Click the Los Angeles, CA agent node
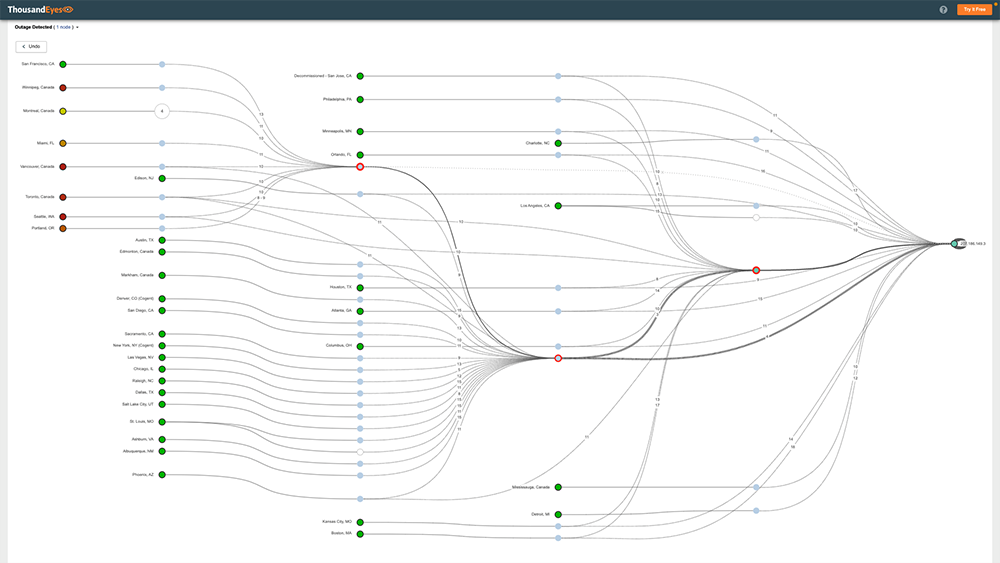The height and width of the screenshot is (563, 1000). pyautogui.click(x=559, y=206)
